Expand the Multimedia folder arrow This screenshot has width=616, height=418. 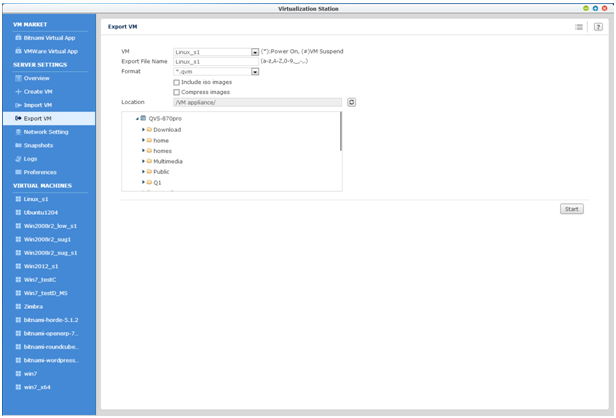(143, 161)
